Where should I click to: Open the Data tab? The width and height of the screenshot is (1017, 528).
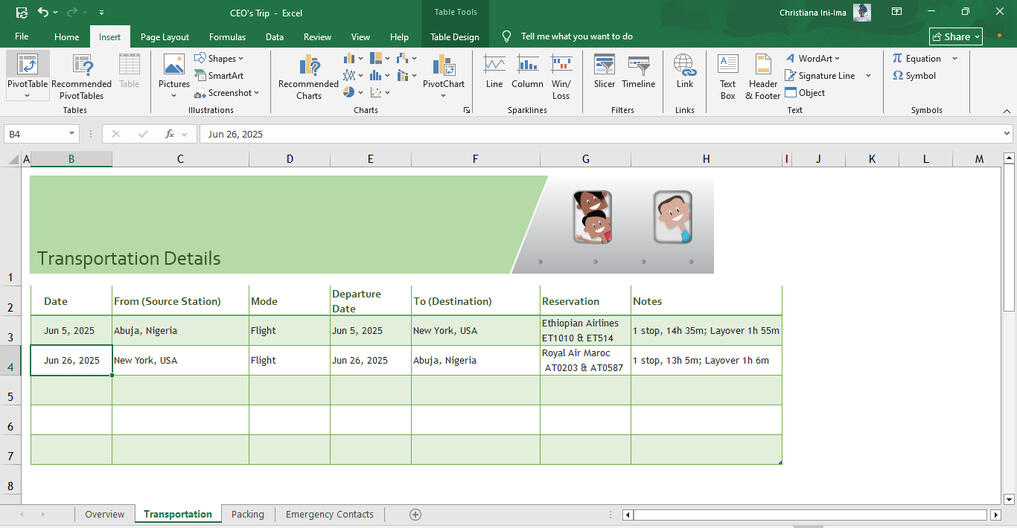click(274, 37)
